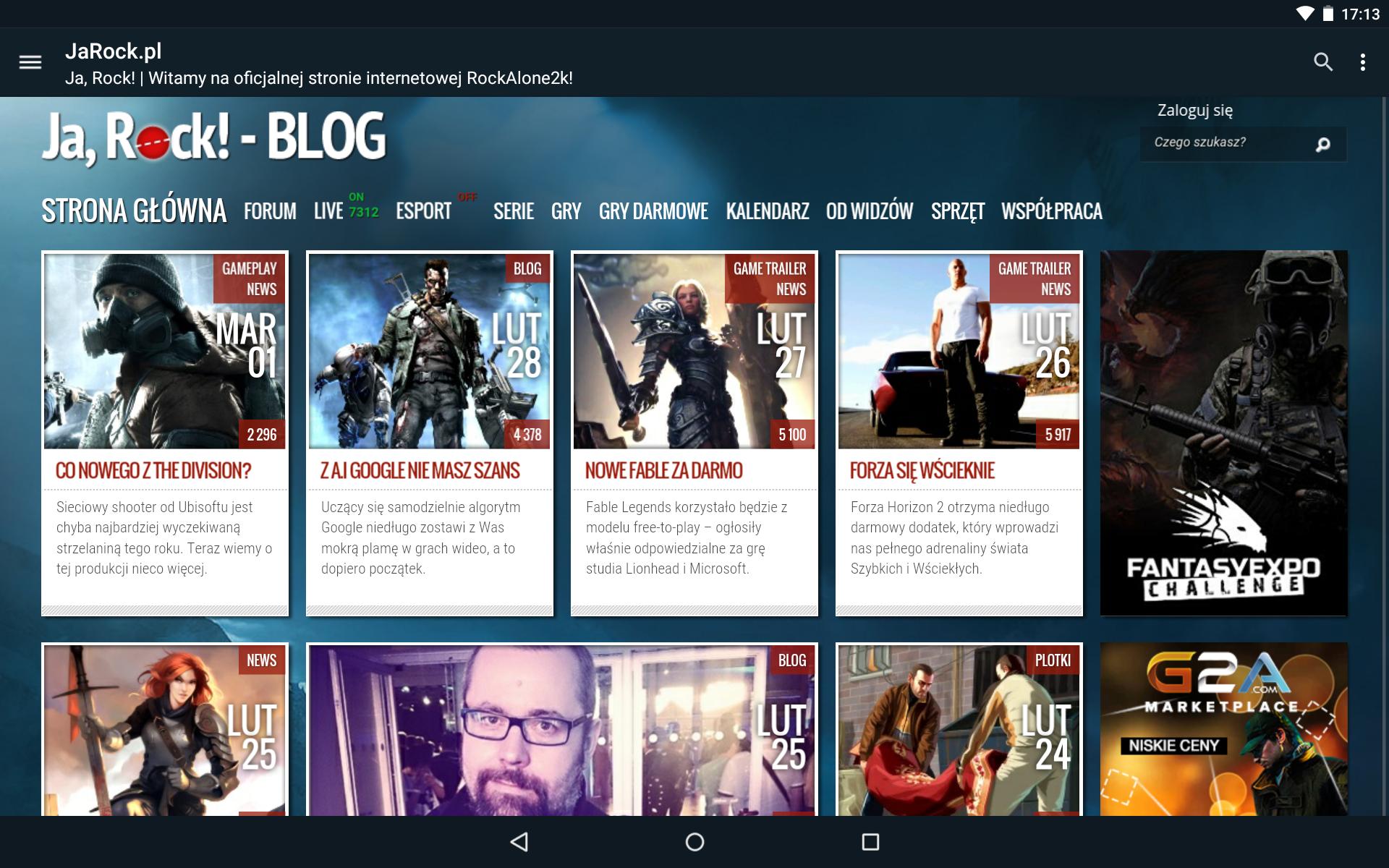The width and height of the screenshot is (1389, 868).
Task: Open the three-dot overflow menu
Action: coord(1363,62)
